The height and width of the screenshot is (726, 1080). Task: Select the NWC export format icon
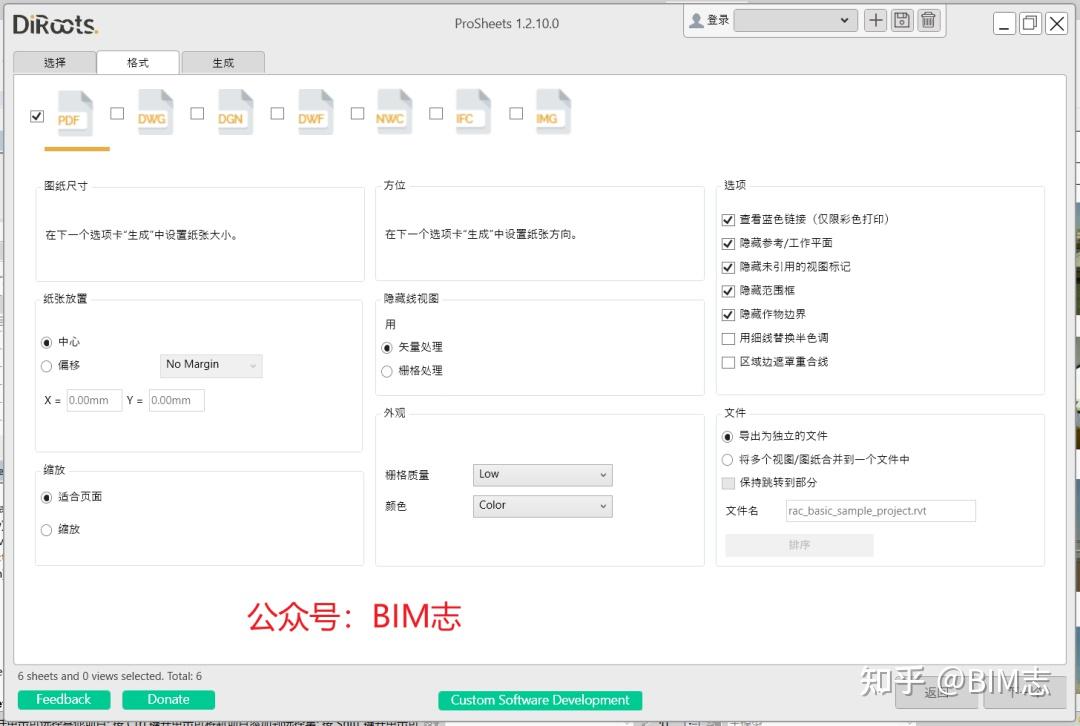[393, 112]
